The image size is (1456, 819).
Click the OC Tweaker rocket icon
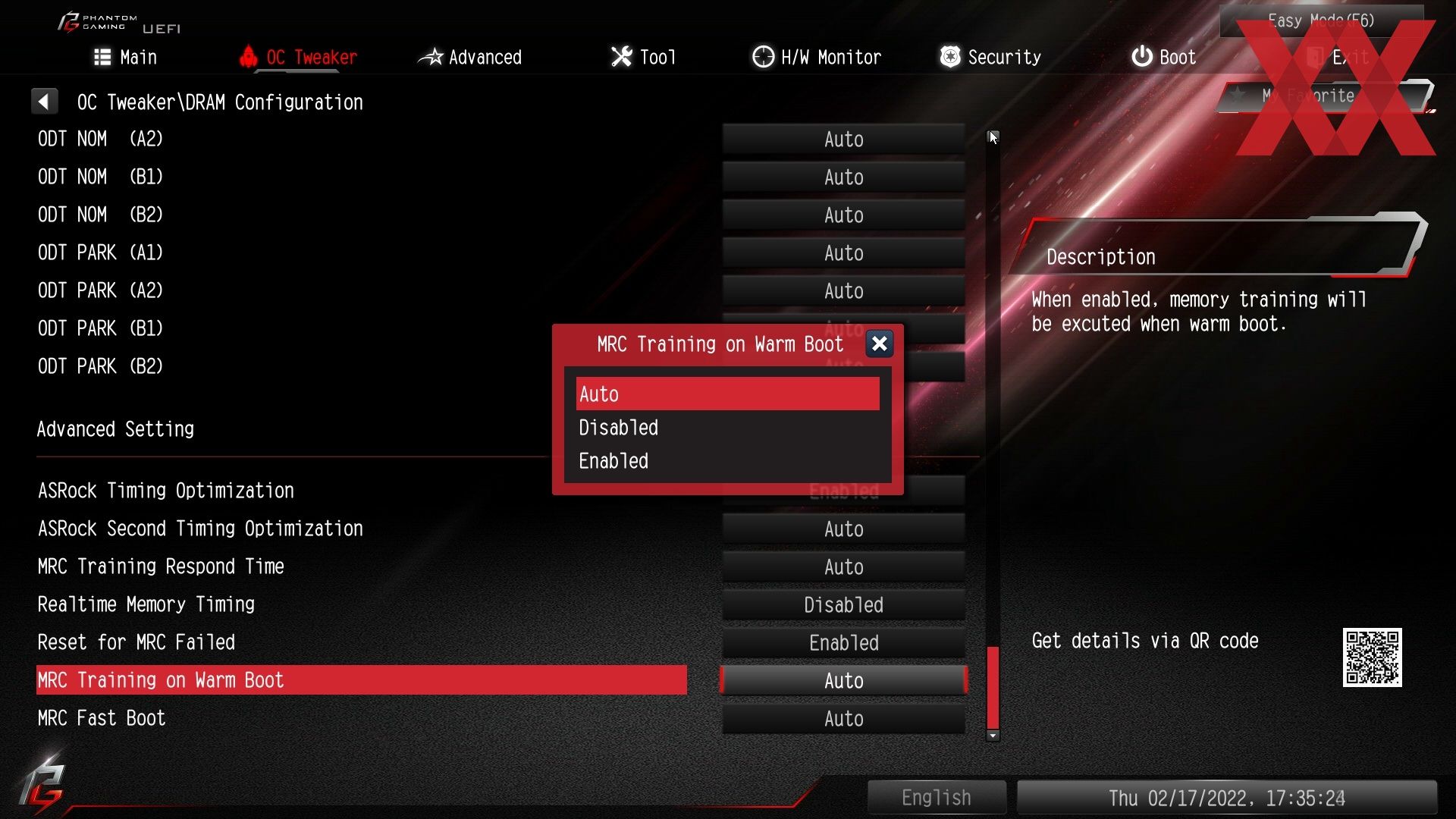point(248,56)
